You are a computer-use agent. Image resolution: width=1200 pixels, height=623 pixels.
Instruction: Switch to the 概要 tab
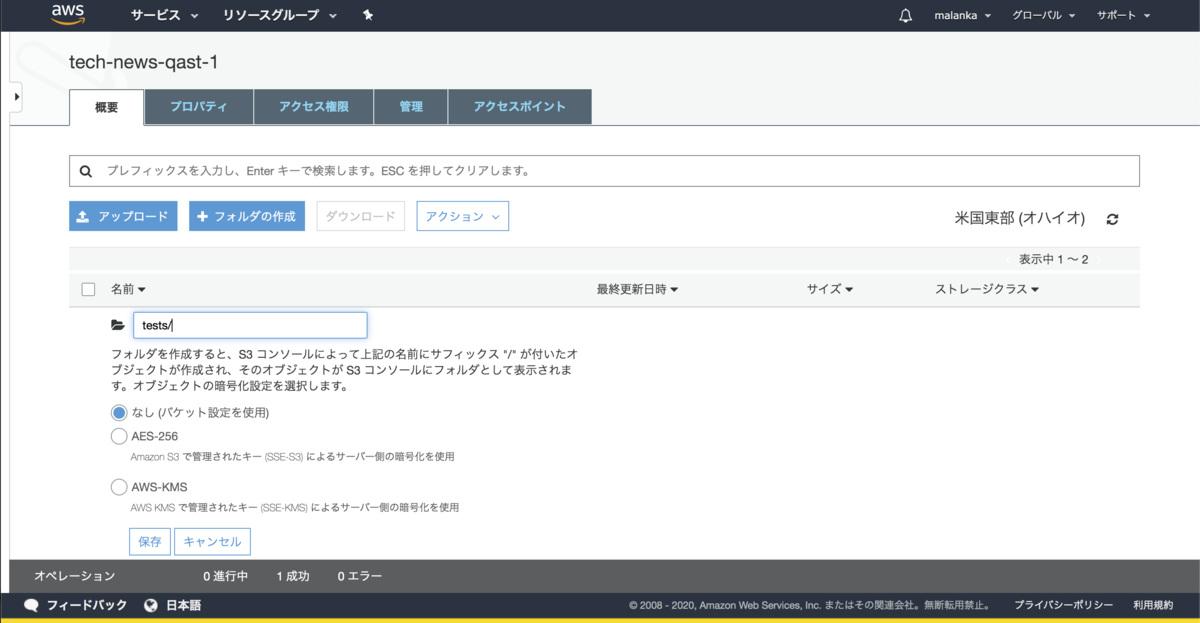[x=107, y=107]
